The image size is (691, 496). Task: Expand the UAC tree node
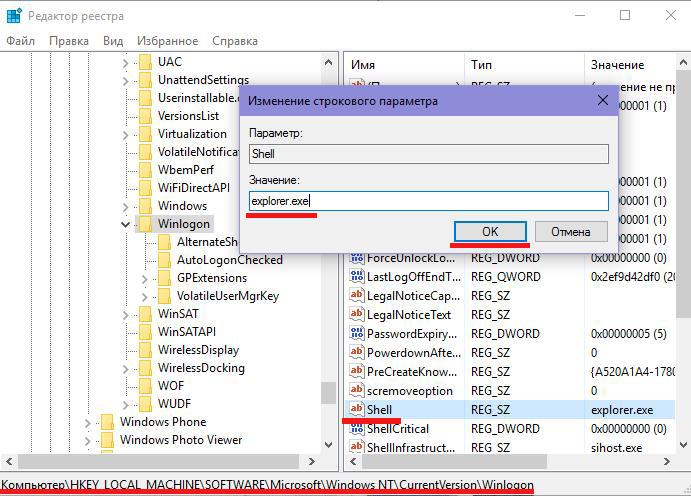click(125, 62)
